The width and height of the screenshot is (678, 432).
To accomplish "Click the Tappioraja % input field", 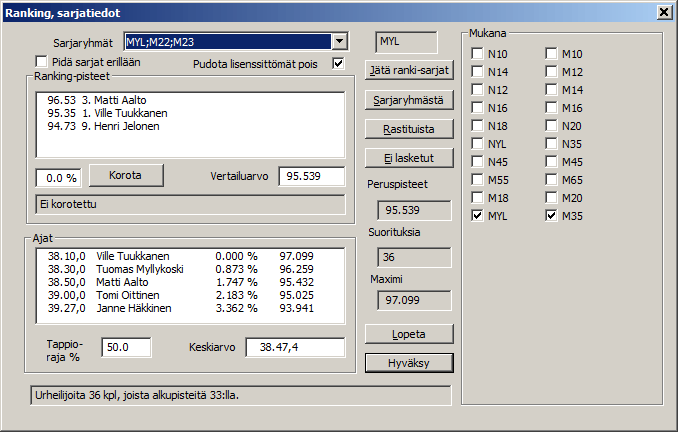I will (127, 347).
